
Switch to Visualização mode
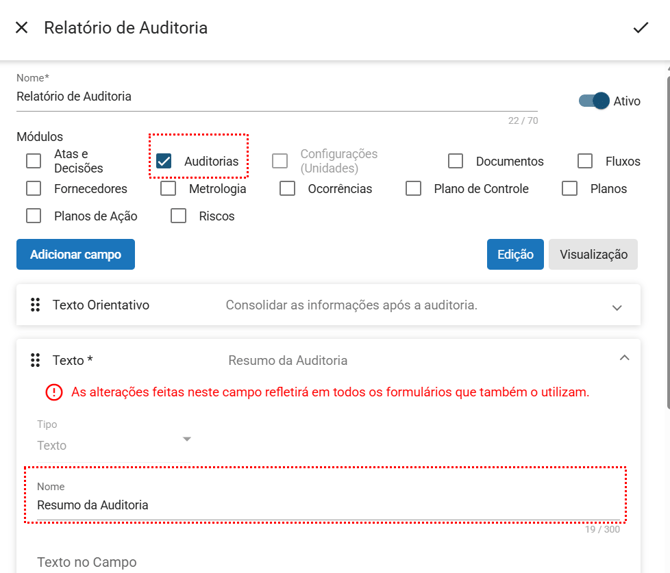[593, 255]
